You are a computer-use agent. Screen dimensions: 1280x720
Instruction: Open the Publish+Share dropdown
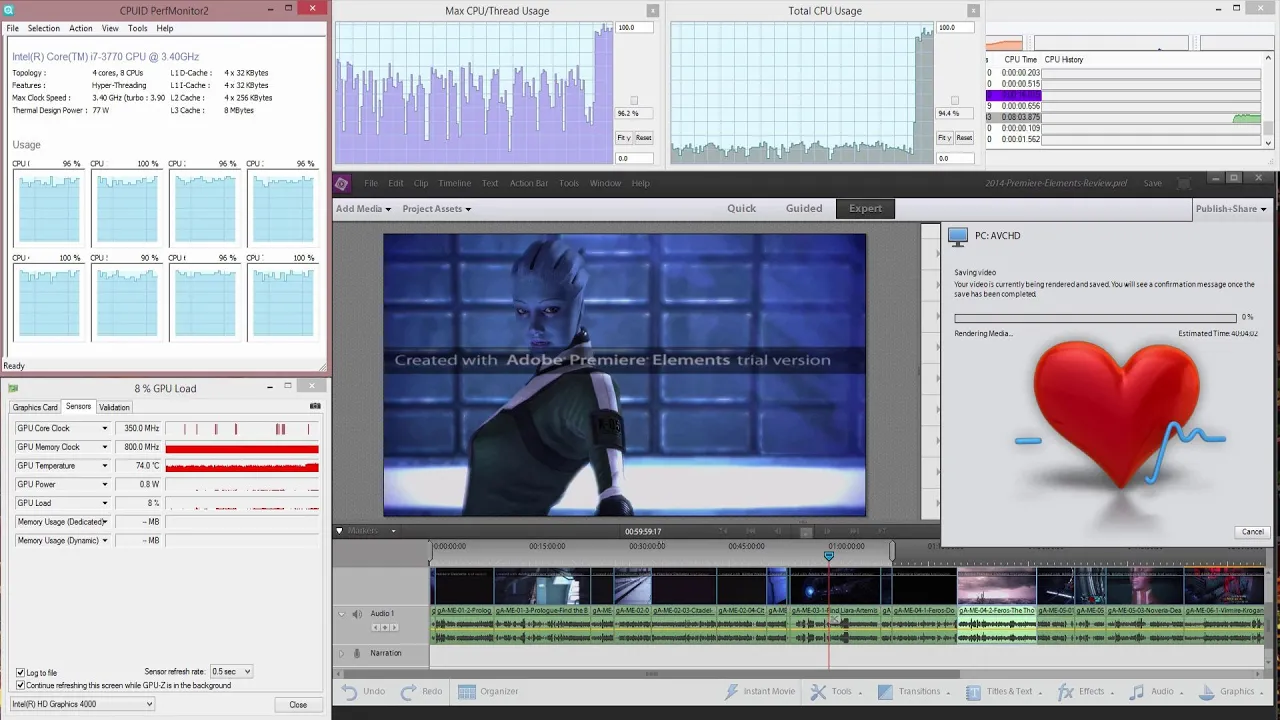click(1231, 209)
